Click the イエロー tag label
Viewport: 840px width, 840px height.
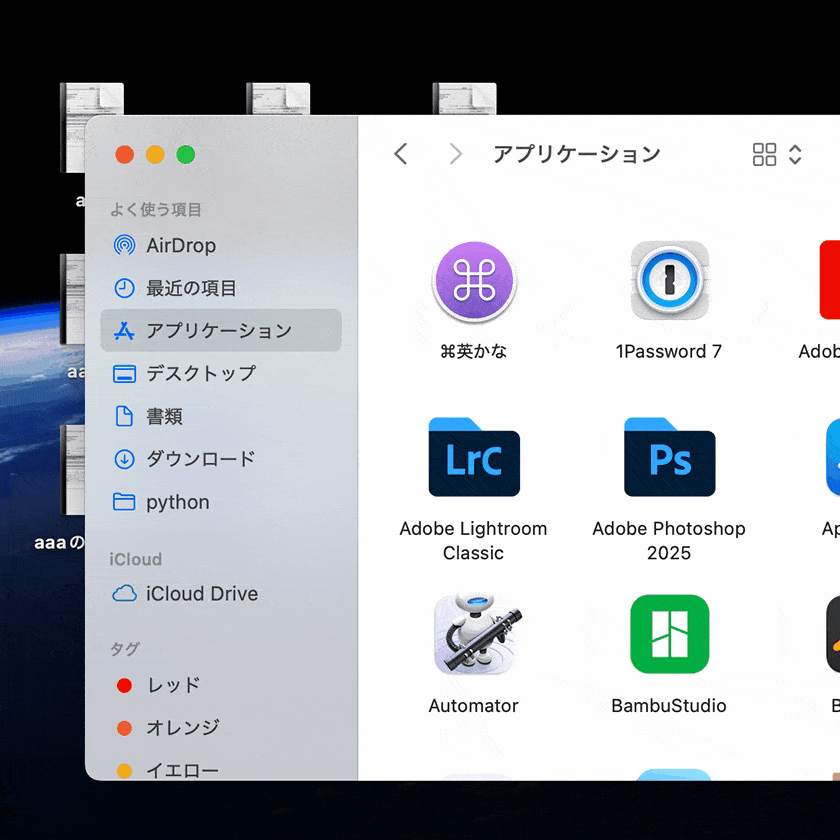(x=183, y=771)
